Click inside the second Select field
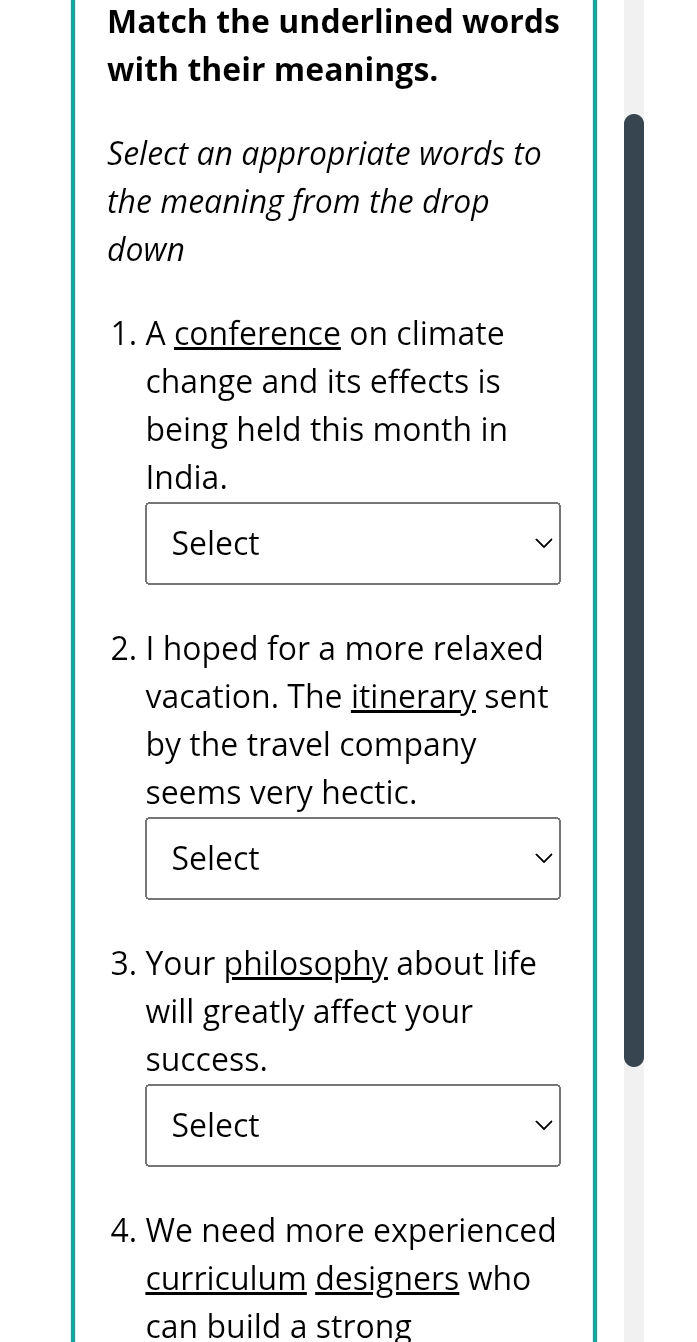The height and width of the screenshot is (1342, 697). click(x=300, y=858)
